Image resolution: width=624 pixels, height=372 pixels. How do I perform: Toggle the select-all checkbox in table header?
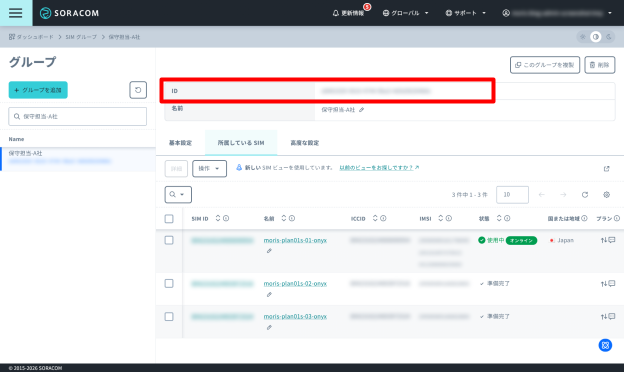pyautogui.click(x=169, y=218)
